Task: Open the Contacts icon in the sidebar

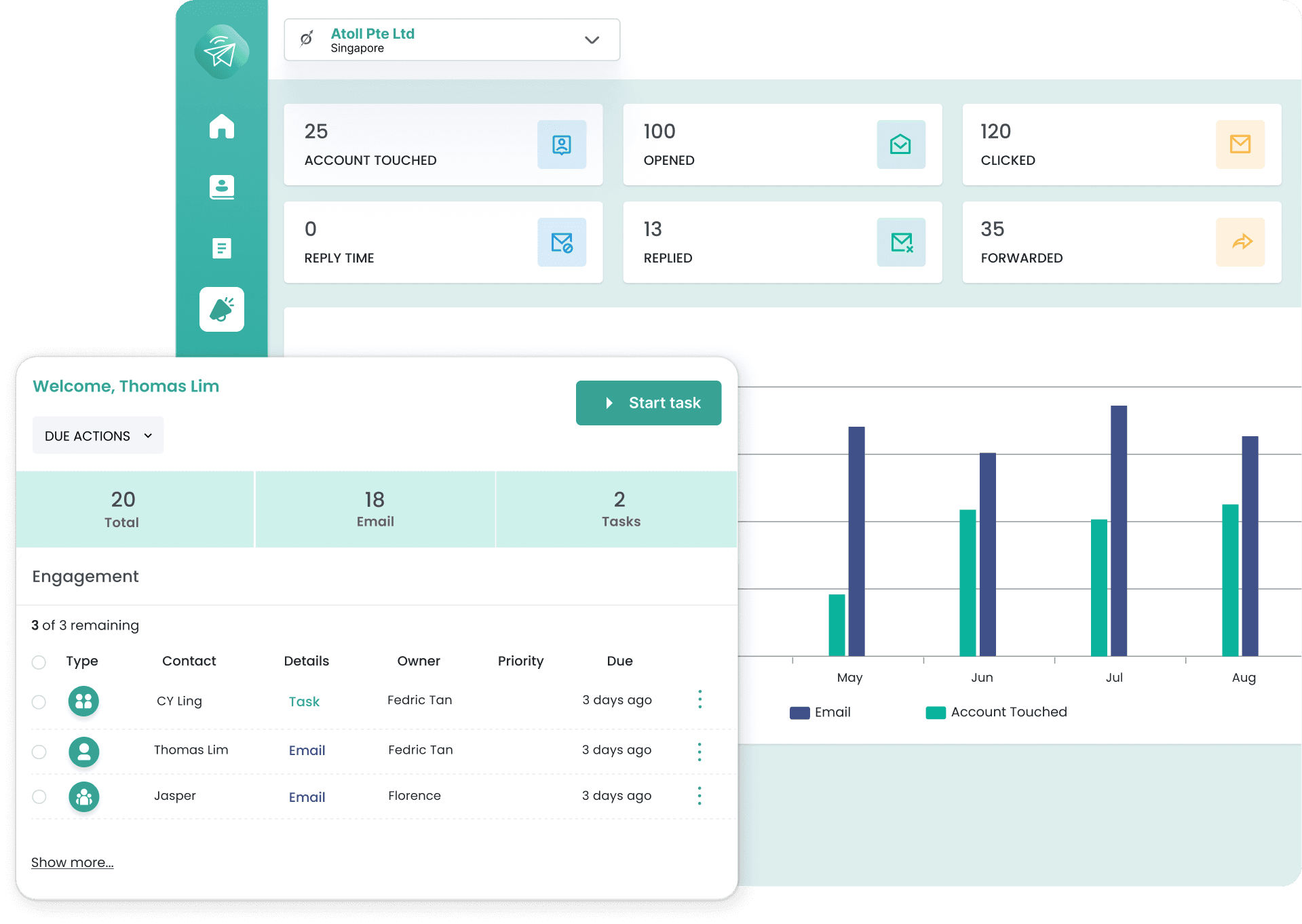Action: (221, 187)
